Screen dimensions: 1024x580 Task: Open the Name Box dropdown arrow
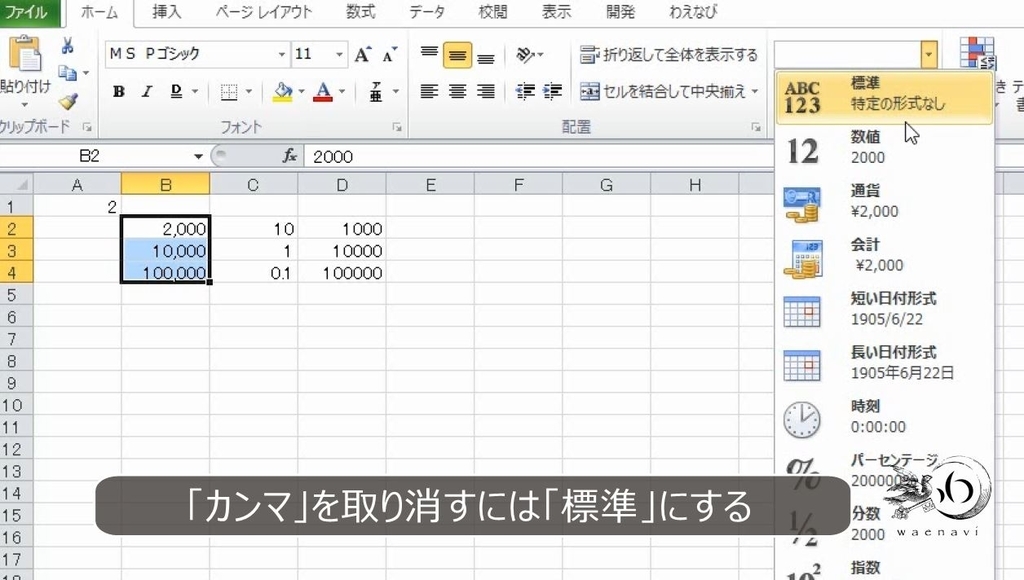[x=198, y=156]
